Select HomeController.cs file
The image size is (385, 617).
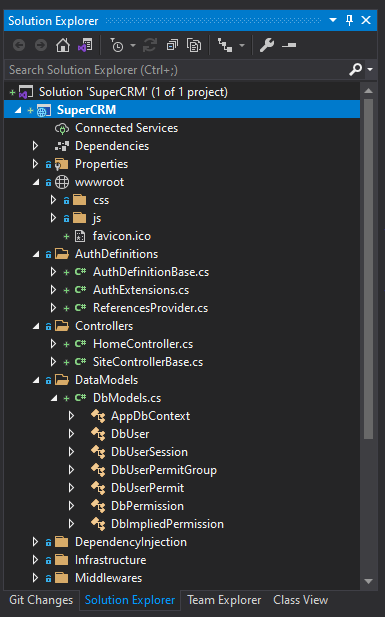(x=143, y=344)
